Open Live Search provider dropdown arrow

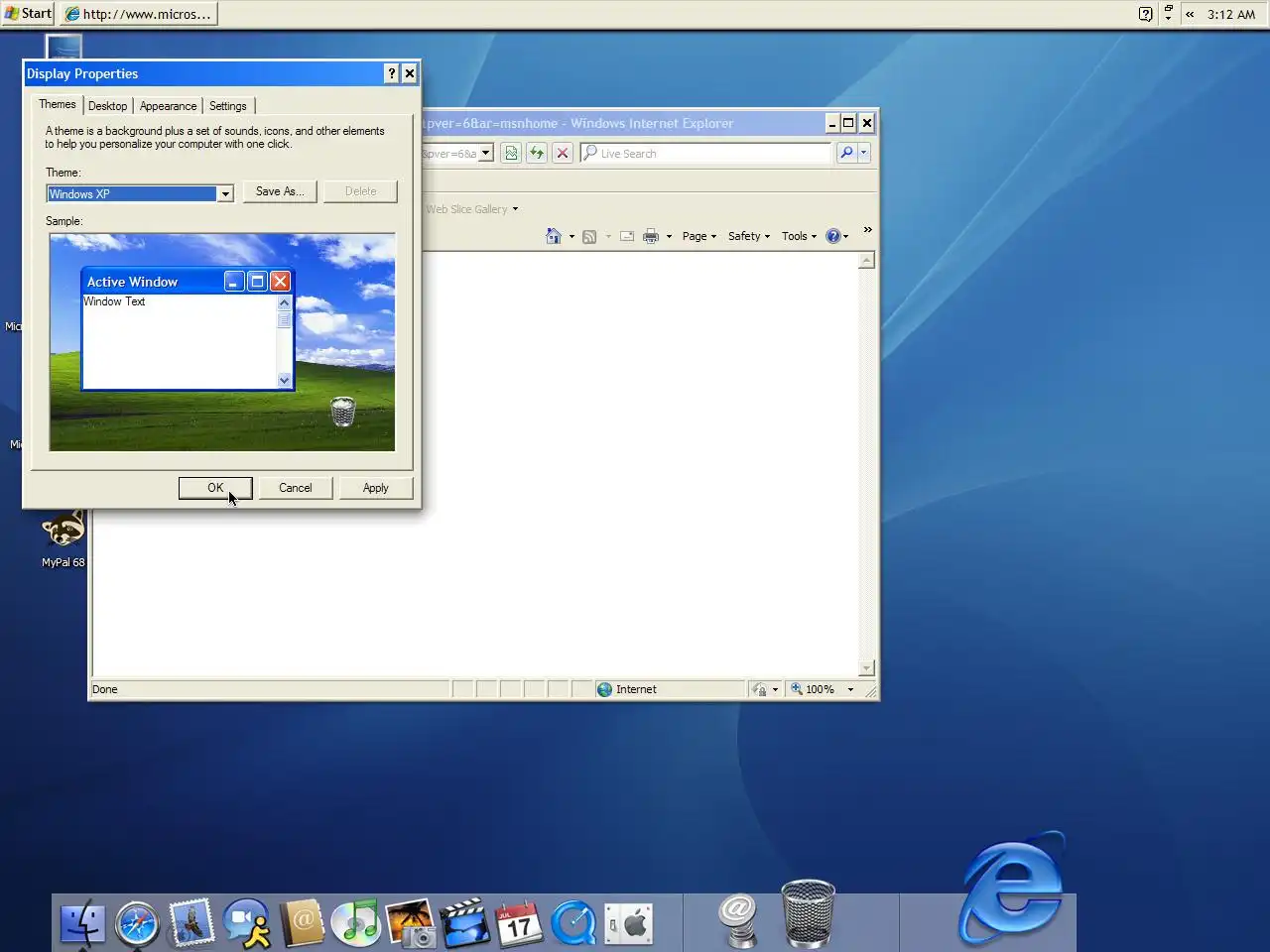point(864,153)
